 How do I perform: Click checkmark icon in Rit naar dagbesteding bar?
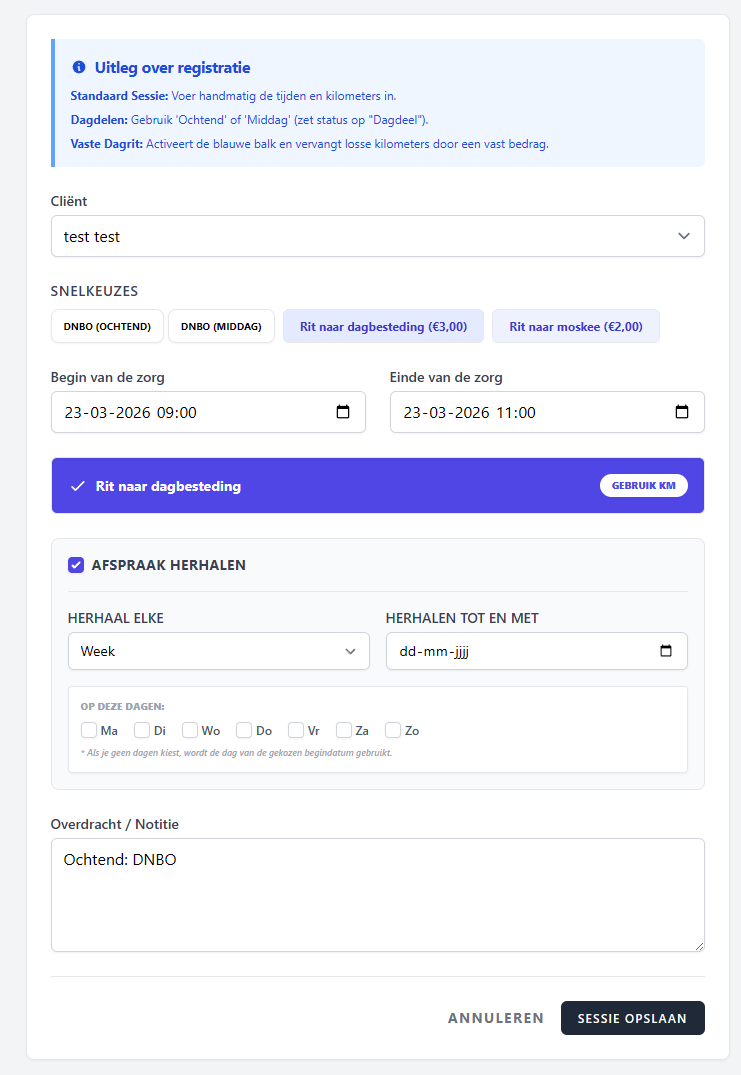point(78,486)
